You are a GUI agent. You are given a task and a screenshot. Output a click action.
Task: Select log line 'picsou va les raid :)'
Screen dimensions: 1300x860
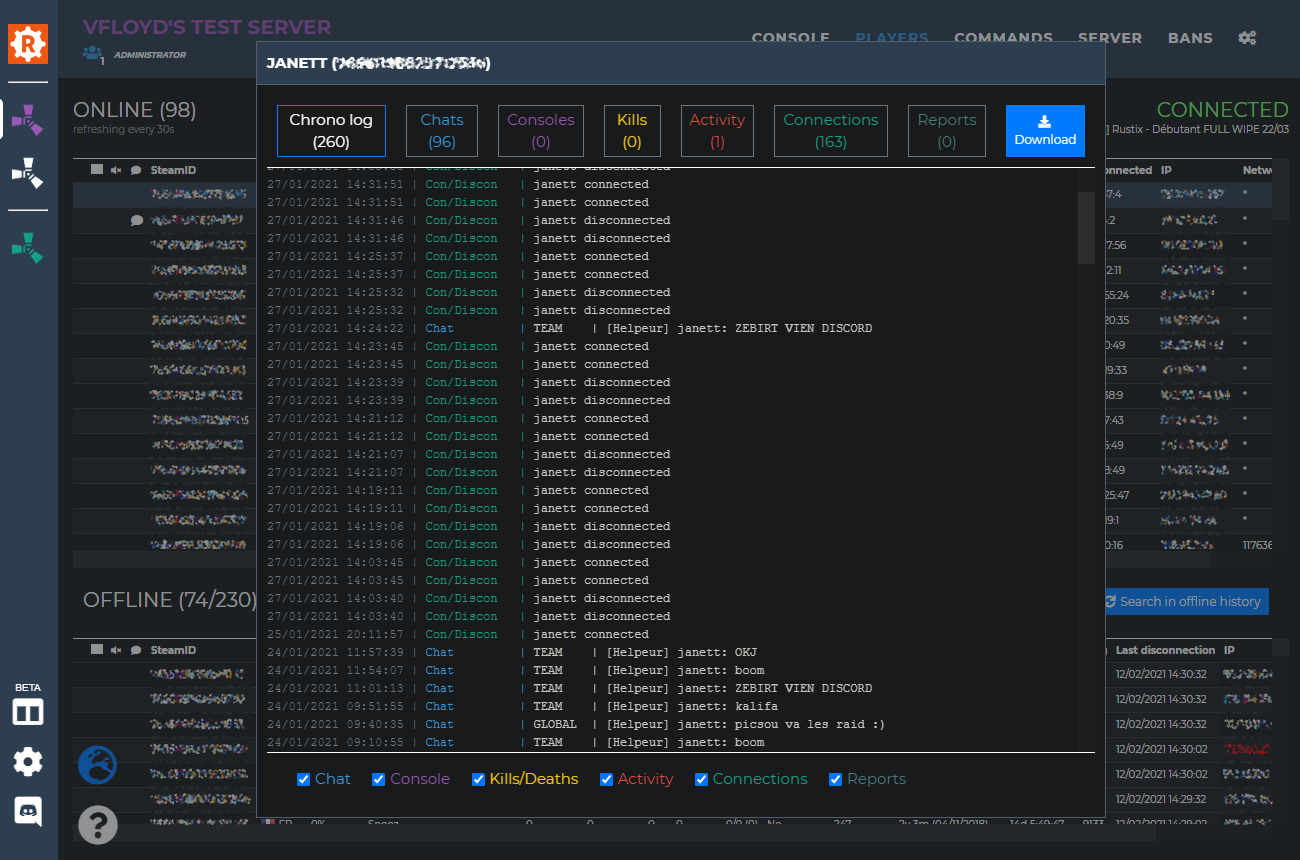(680, 724)
